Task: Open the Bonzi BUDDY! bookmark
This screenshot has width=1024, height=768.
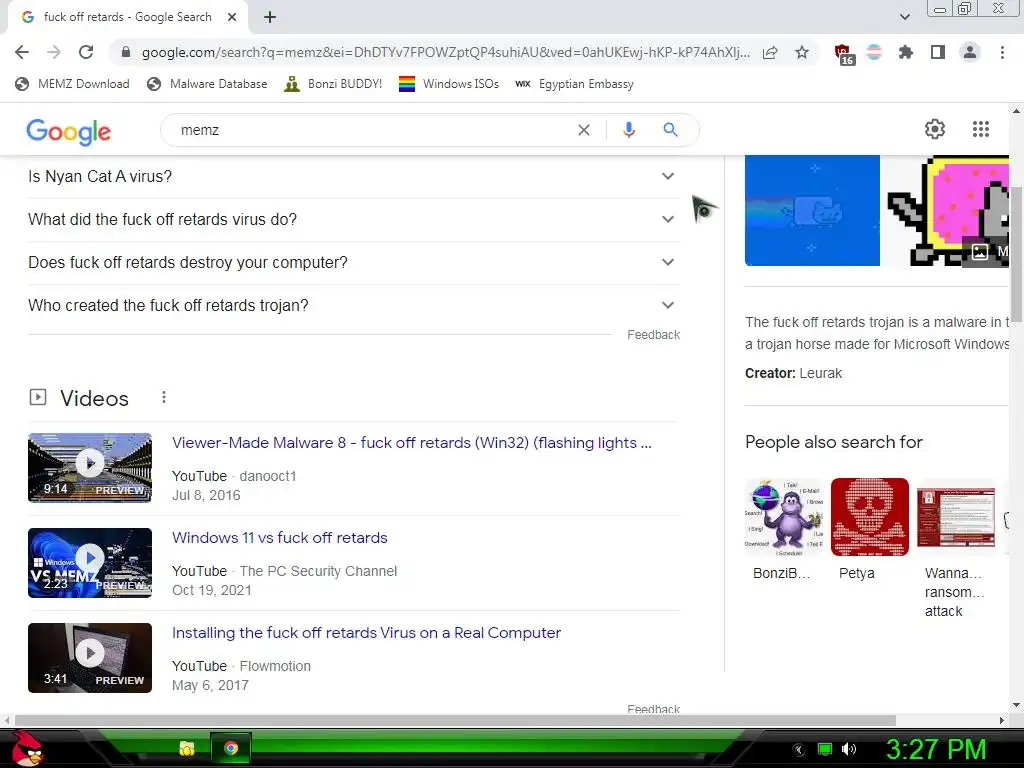Action: pyautogui.click(x=333, y=84)
